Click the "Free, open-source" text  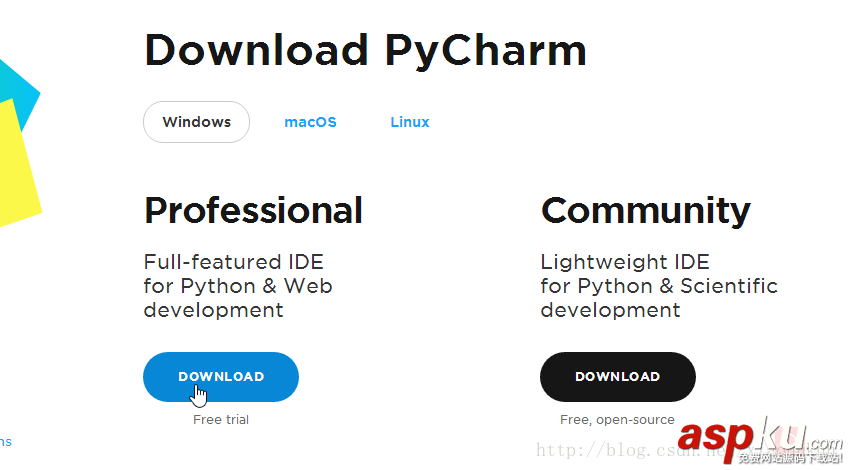(x=617, y=420)
